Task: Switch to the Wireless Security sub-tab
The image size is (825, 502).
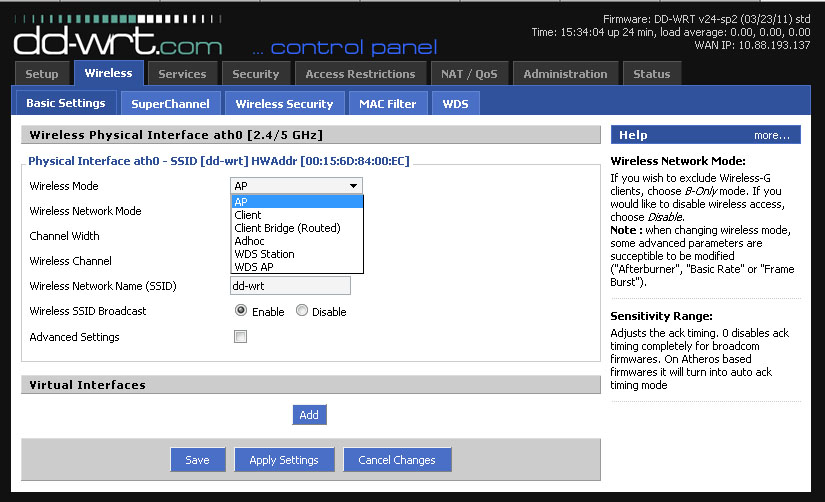Action: coord(284,104)
